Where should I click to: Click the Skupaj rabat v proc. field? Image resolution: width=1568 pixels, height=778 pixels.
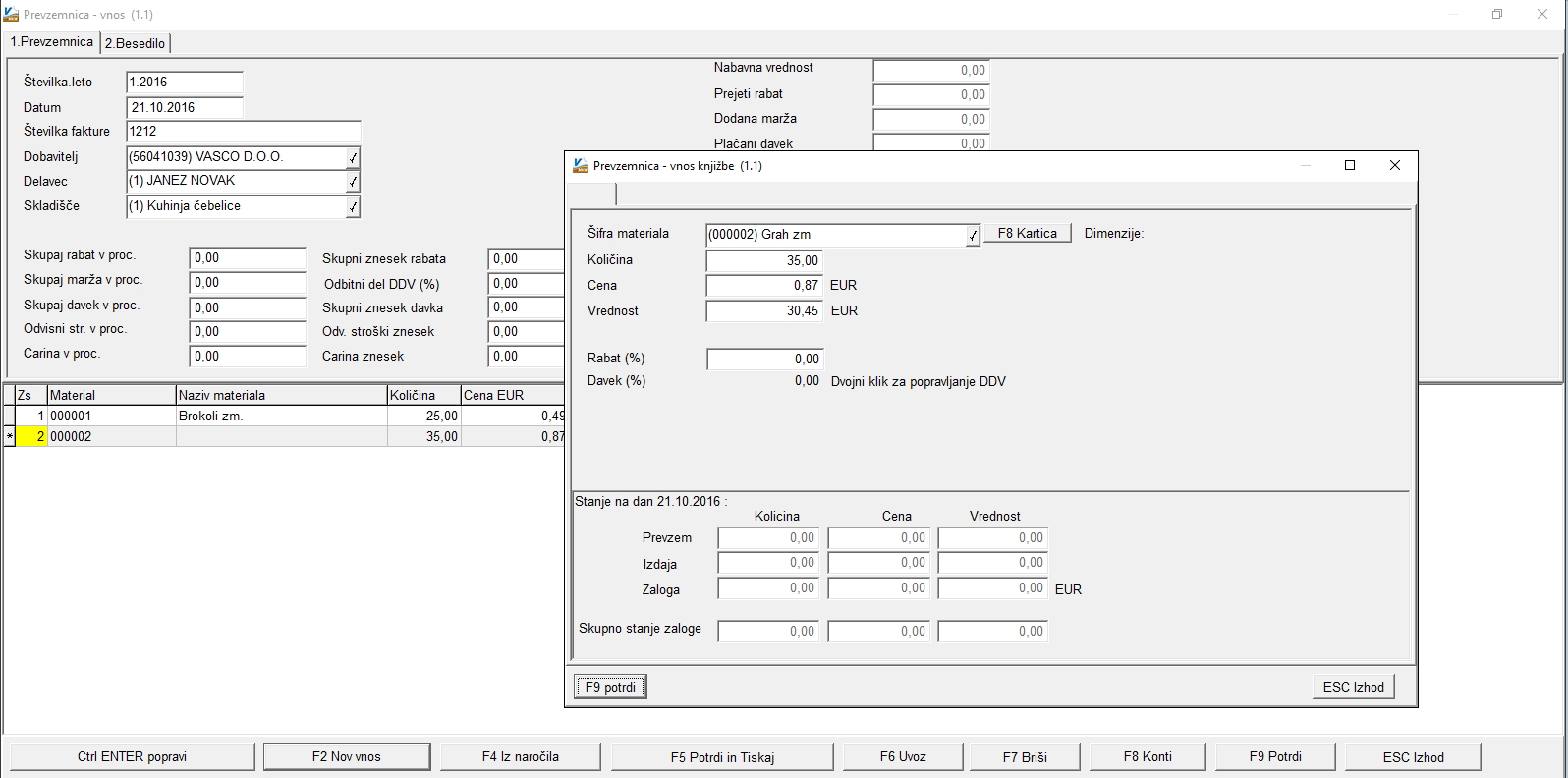pyautogui.click(x=248, y=258)
